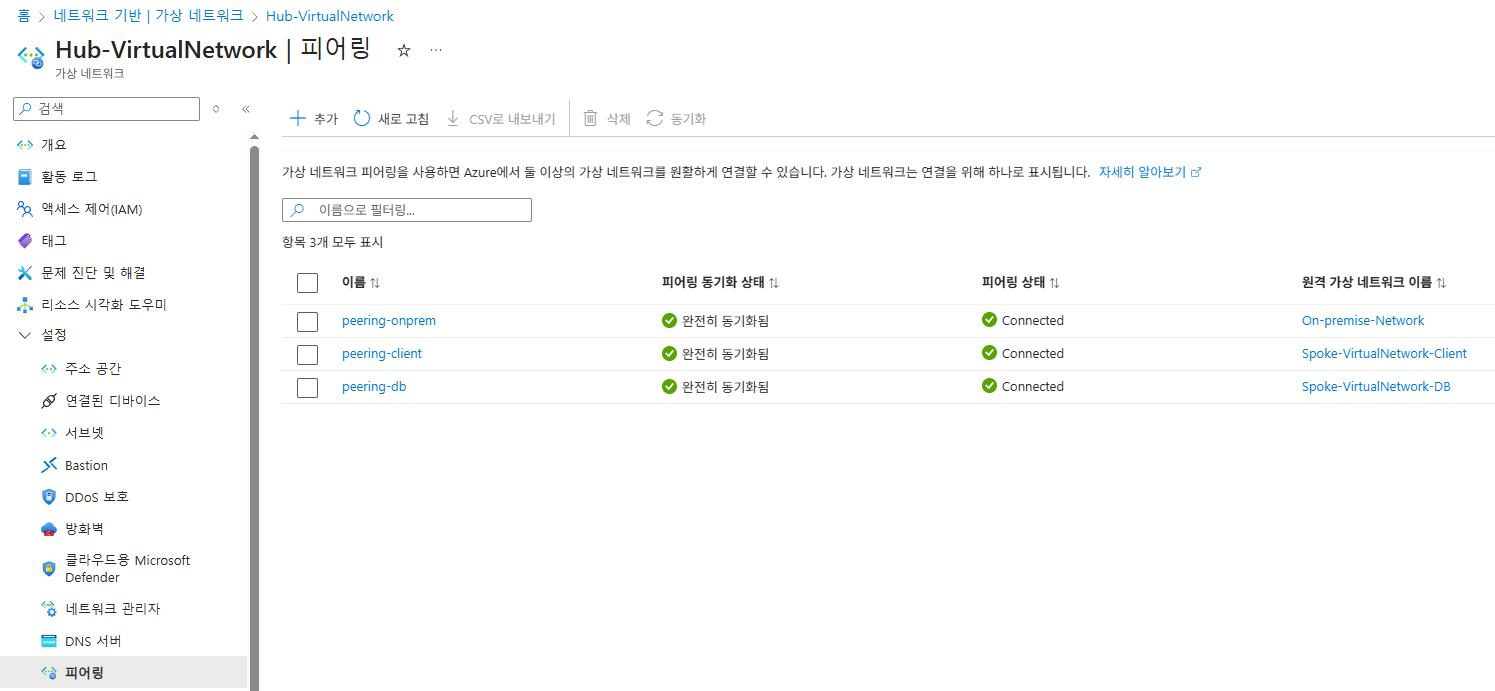Click the Hub-VirtualNetwork resource icon
Viewport: 1495px width, 691px height.
(x=31, y=56)
